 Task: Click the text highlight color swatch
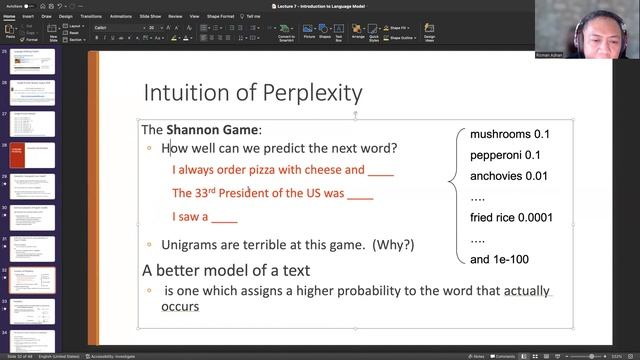pos(174,38)
